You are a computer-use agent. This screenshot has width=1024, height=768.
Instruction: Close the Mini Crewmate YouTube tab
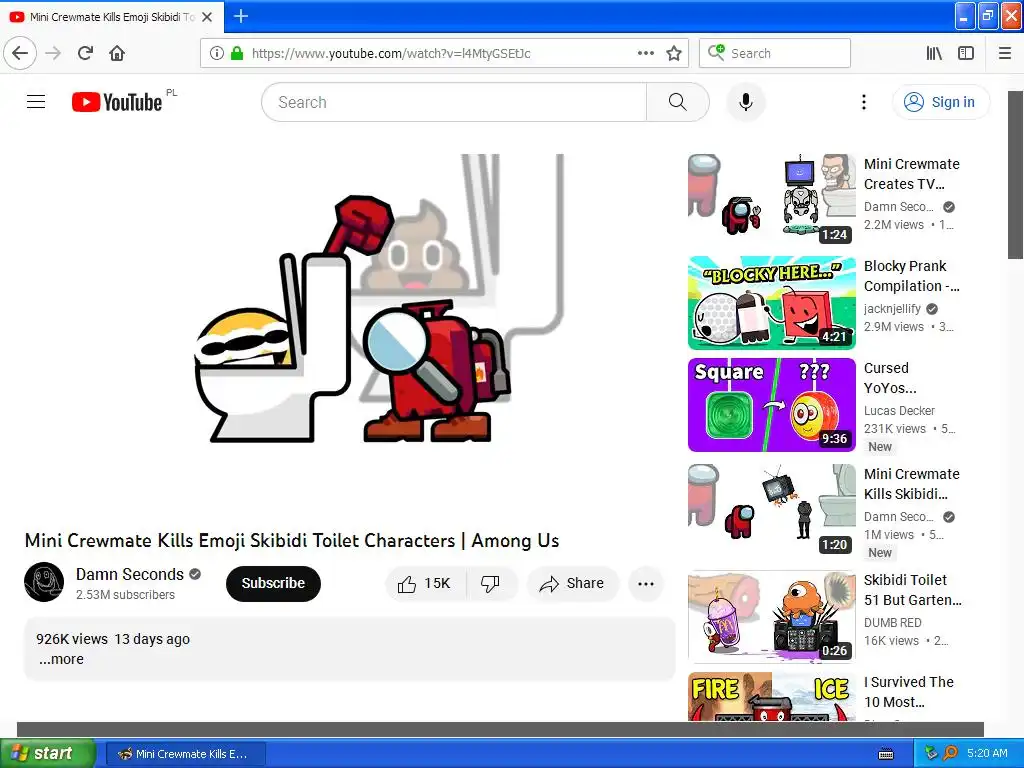[x=207, y=17]
